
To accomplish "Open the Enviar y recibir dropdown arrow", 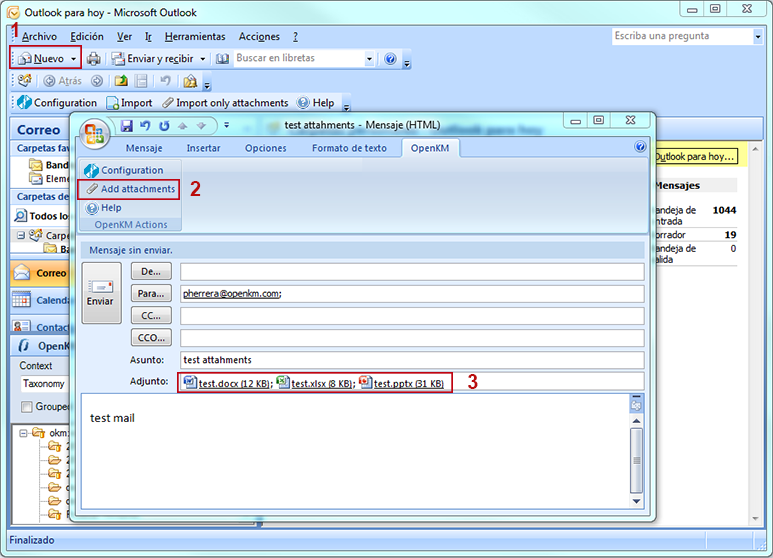I will pyautogui.click(x=203, y=59).
